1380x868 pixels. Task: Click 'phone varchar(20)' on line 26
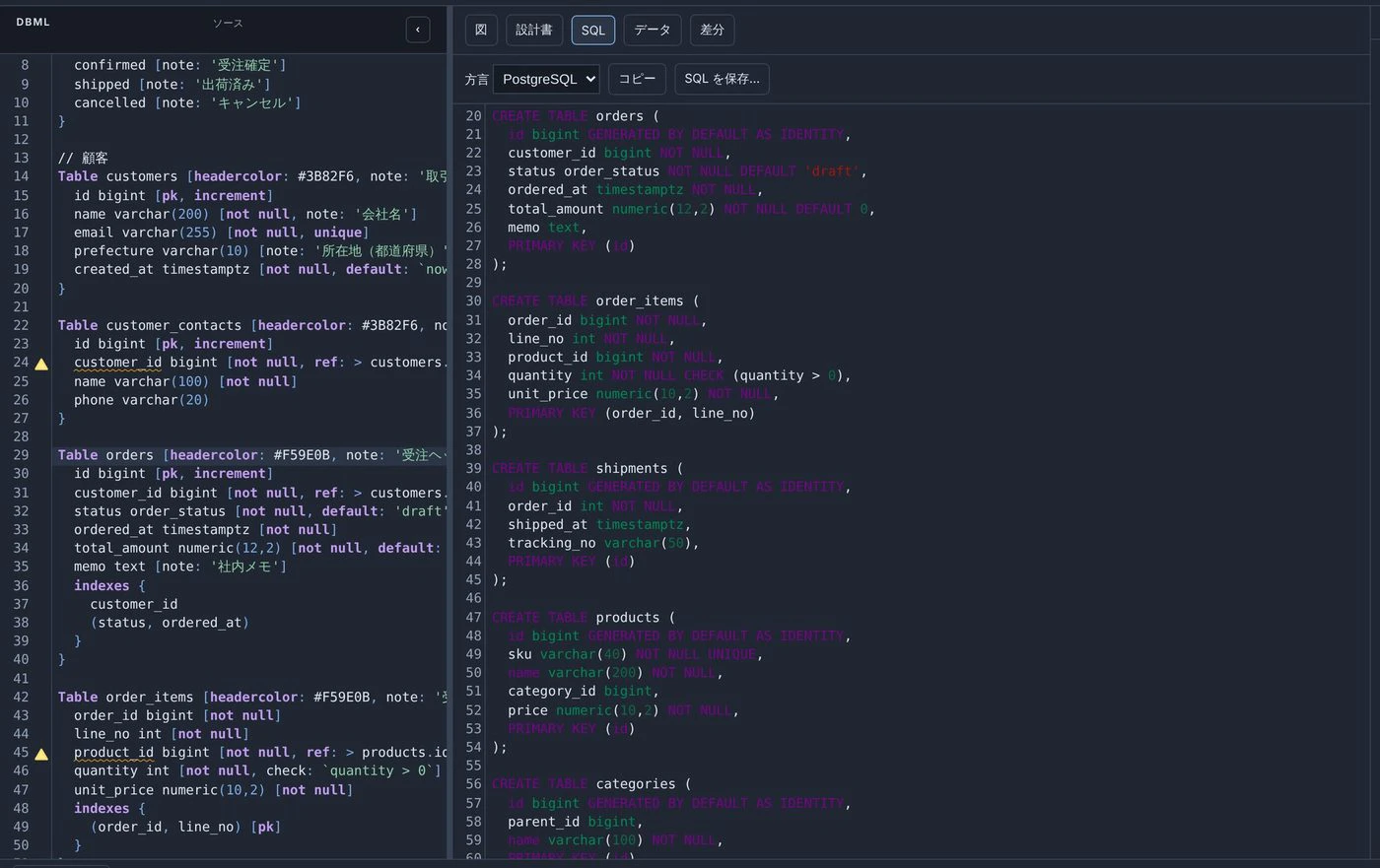pos(141,400)
